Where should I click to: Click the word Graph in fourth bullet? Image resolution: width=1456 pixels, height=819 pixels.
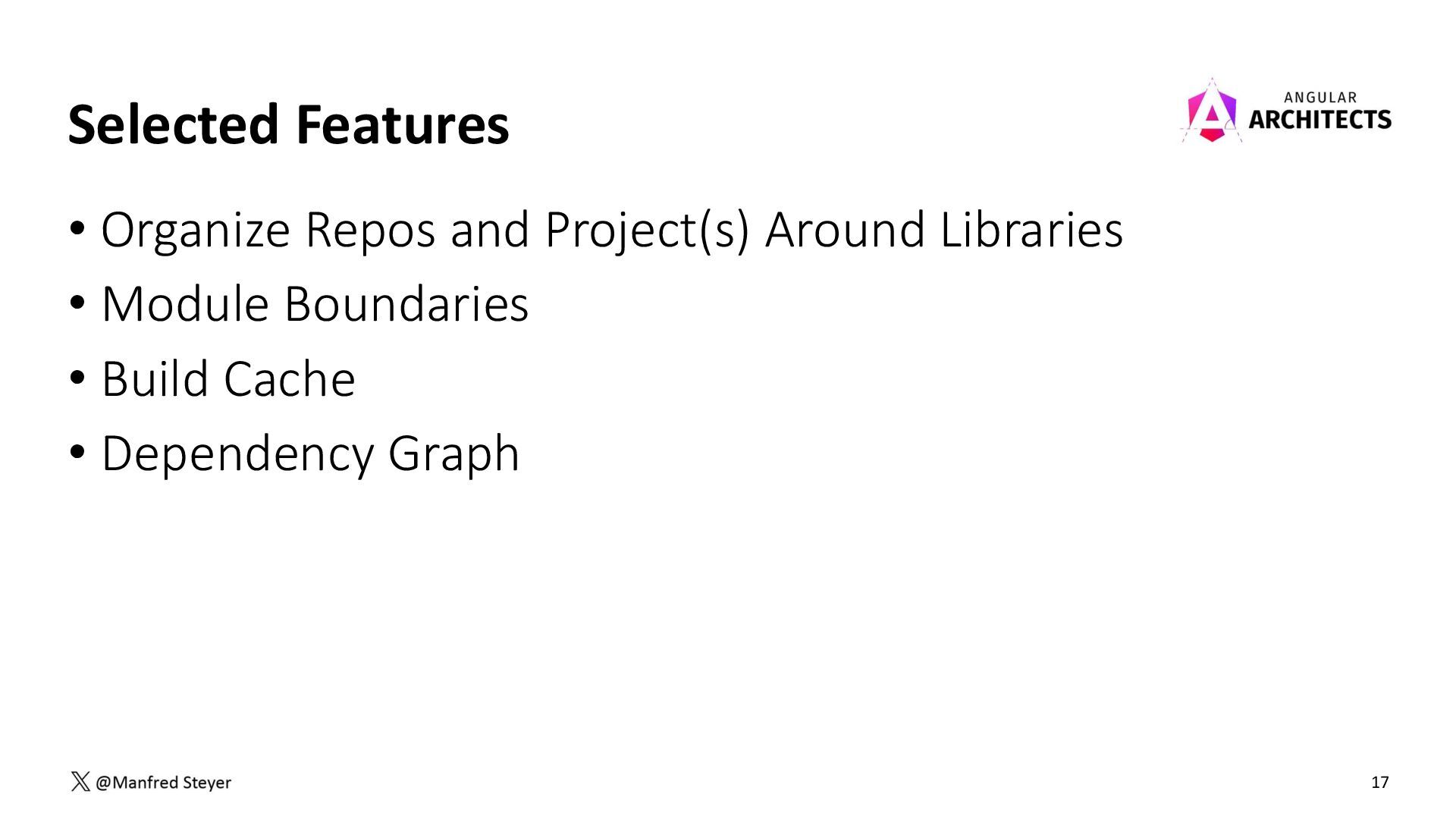pyautogui.click(x=453, y=454)
